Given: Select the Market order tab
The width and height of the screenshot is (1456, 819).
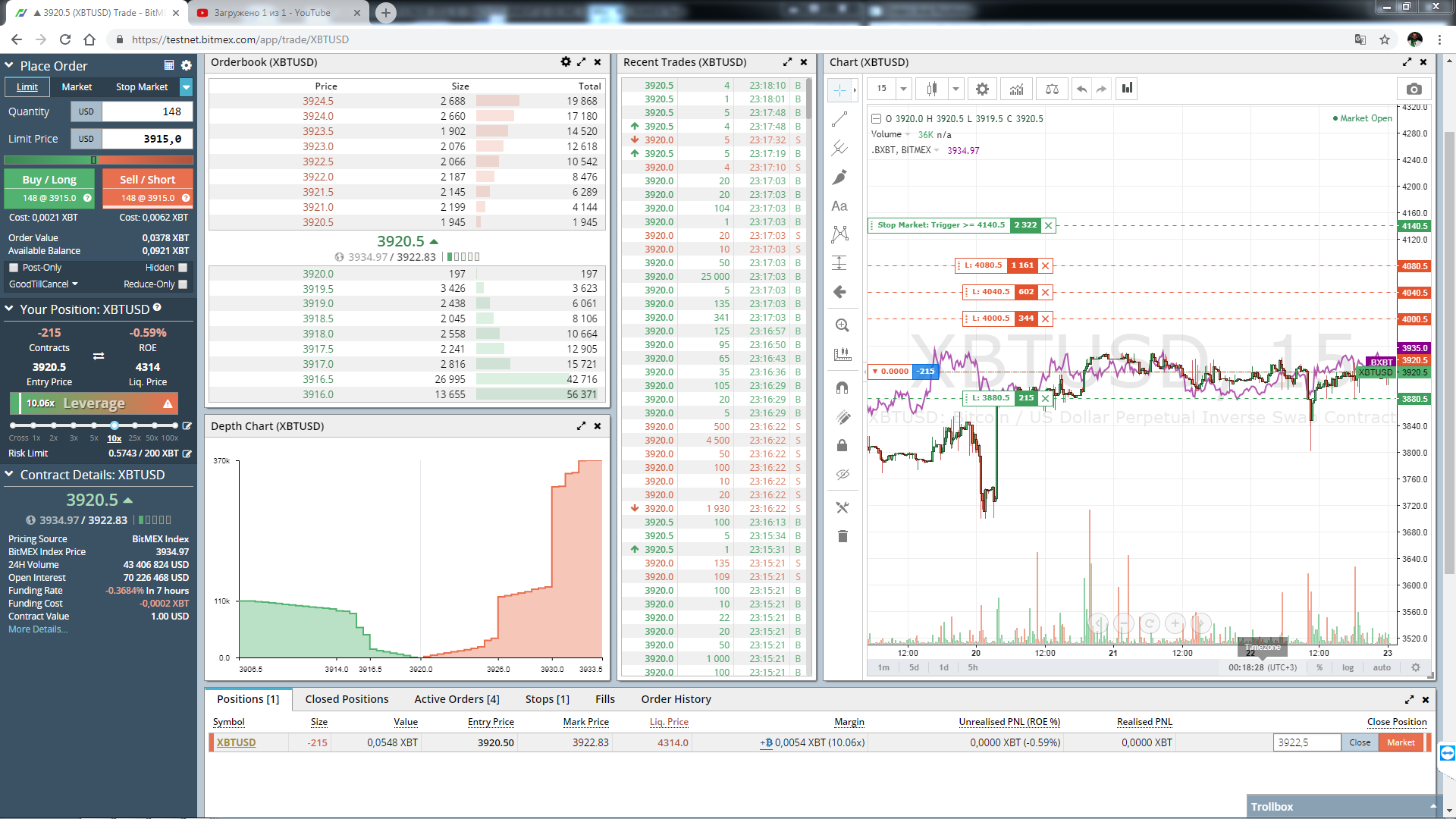Looking at the screenshot, I should (x=77, y=87).
